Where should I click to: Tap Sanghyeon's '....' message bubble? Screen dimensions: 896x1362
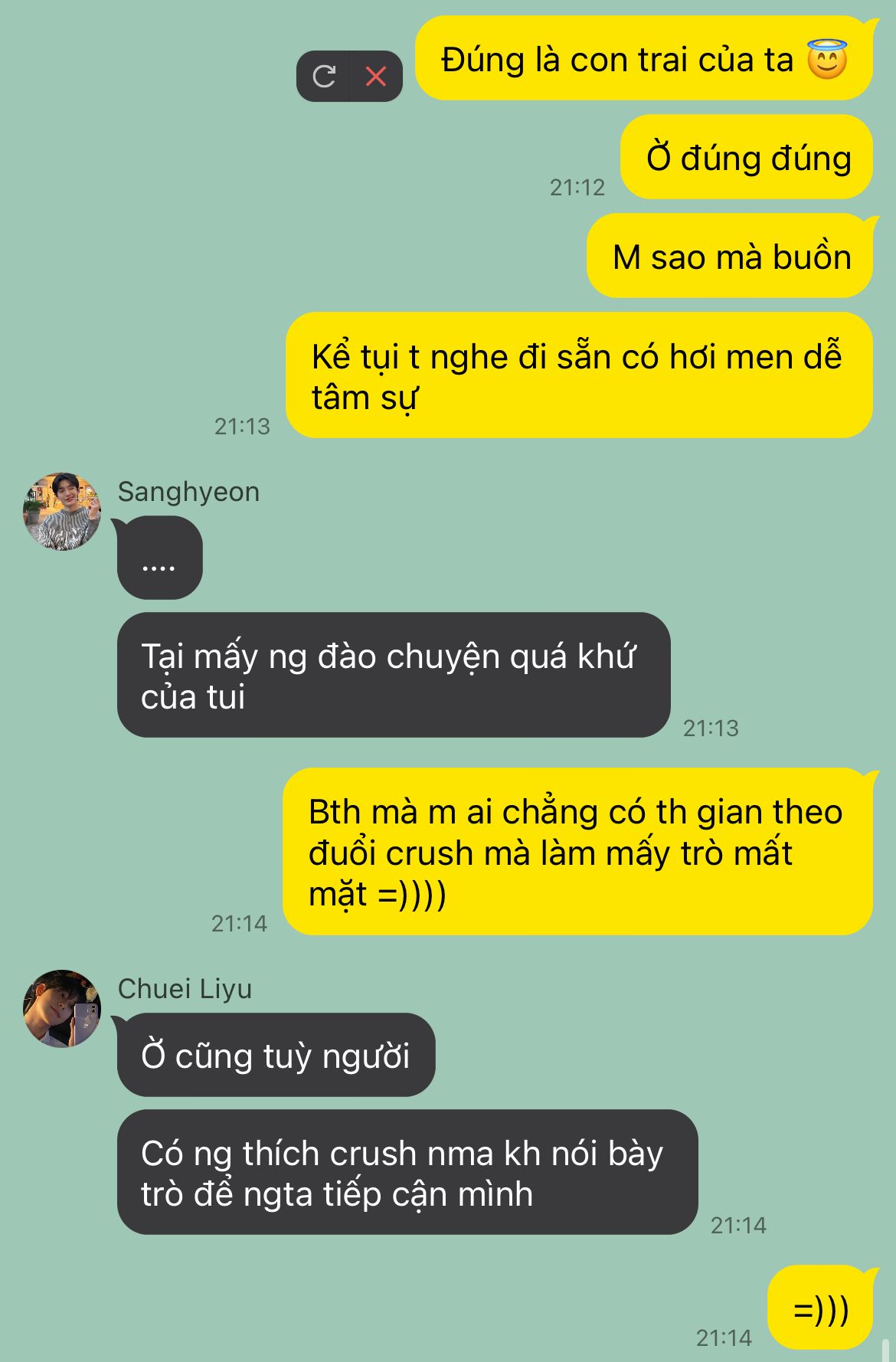[x=159, y=558]
